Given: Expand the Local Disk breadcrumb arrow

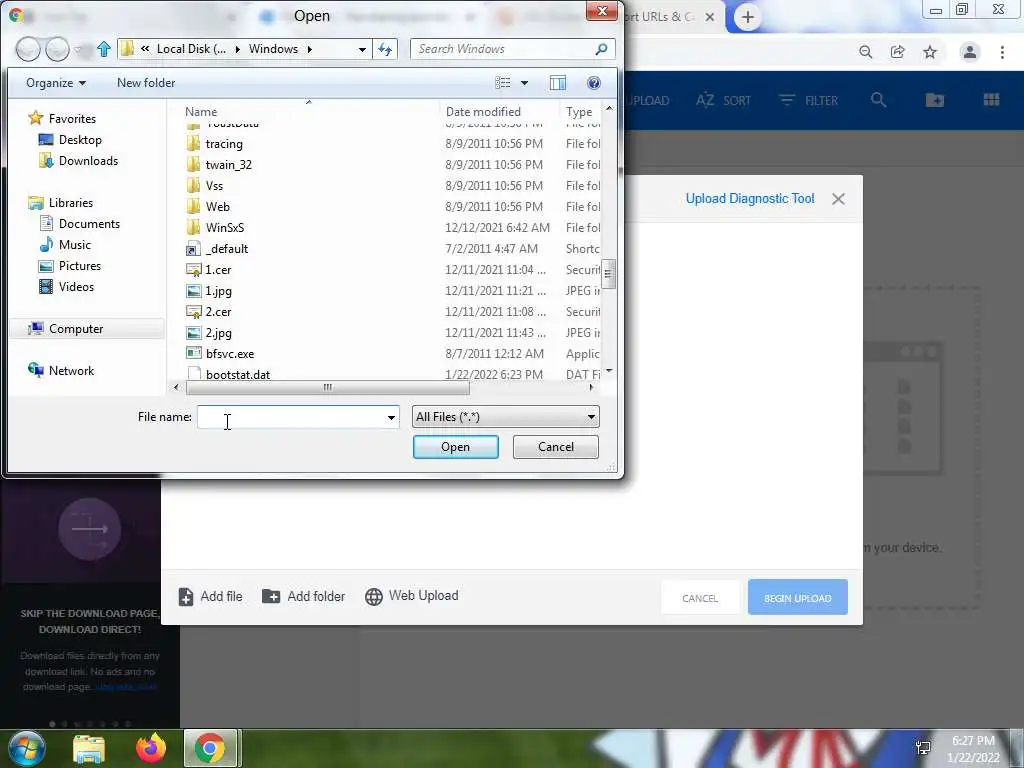Looking at the screenshot, I should [236, 49].
